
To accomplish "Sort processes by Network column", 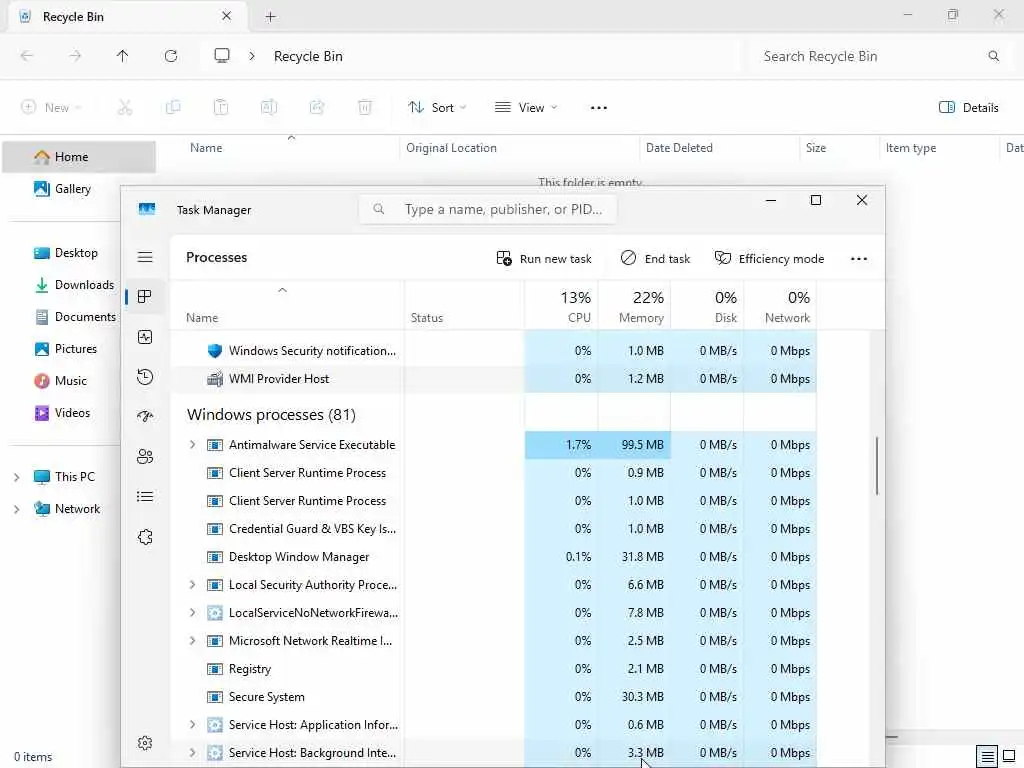I will 780,306.
